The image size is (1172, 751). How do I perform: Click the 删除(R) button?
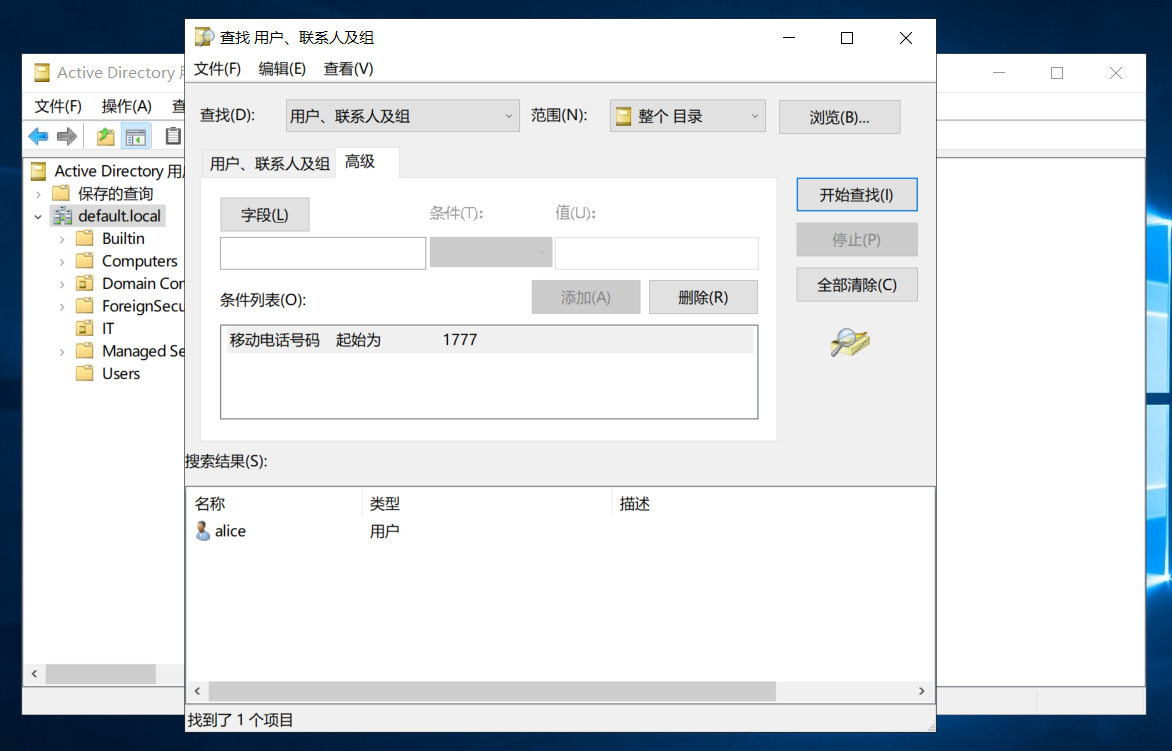click(x=702, y=297)
